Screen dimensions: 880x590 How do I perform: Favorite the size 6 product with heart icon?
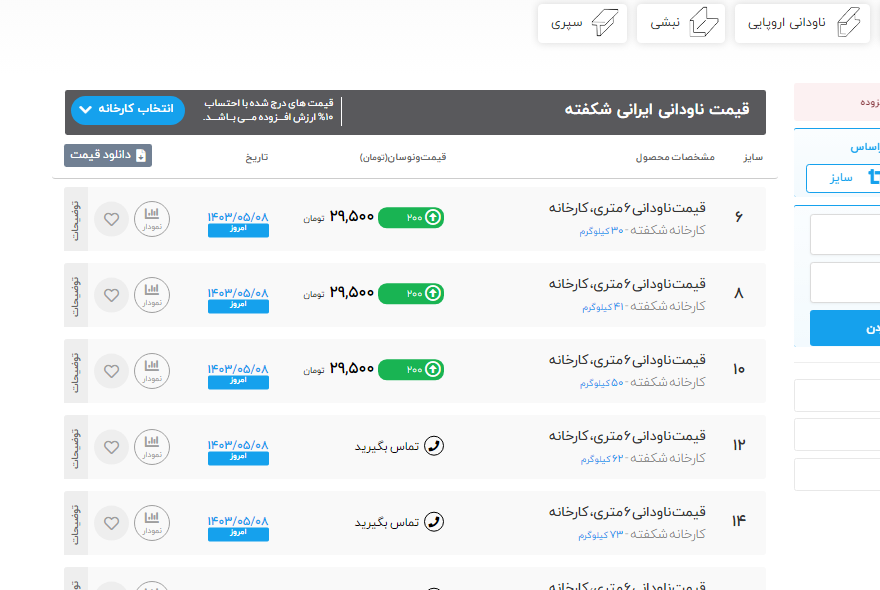[111, 219]
